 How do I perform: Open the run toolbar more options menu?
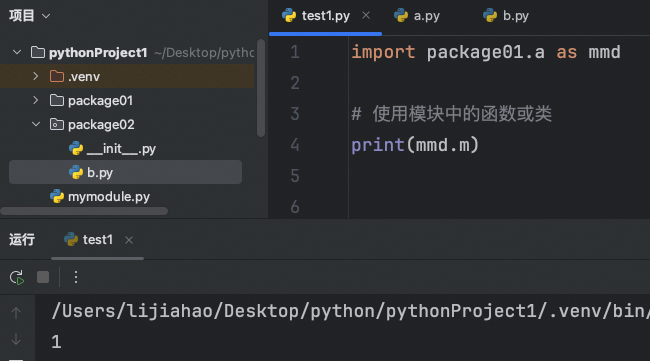tap(76, 277)
